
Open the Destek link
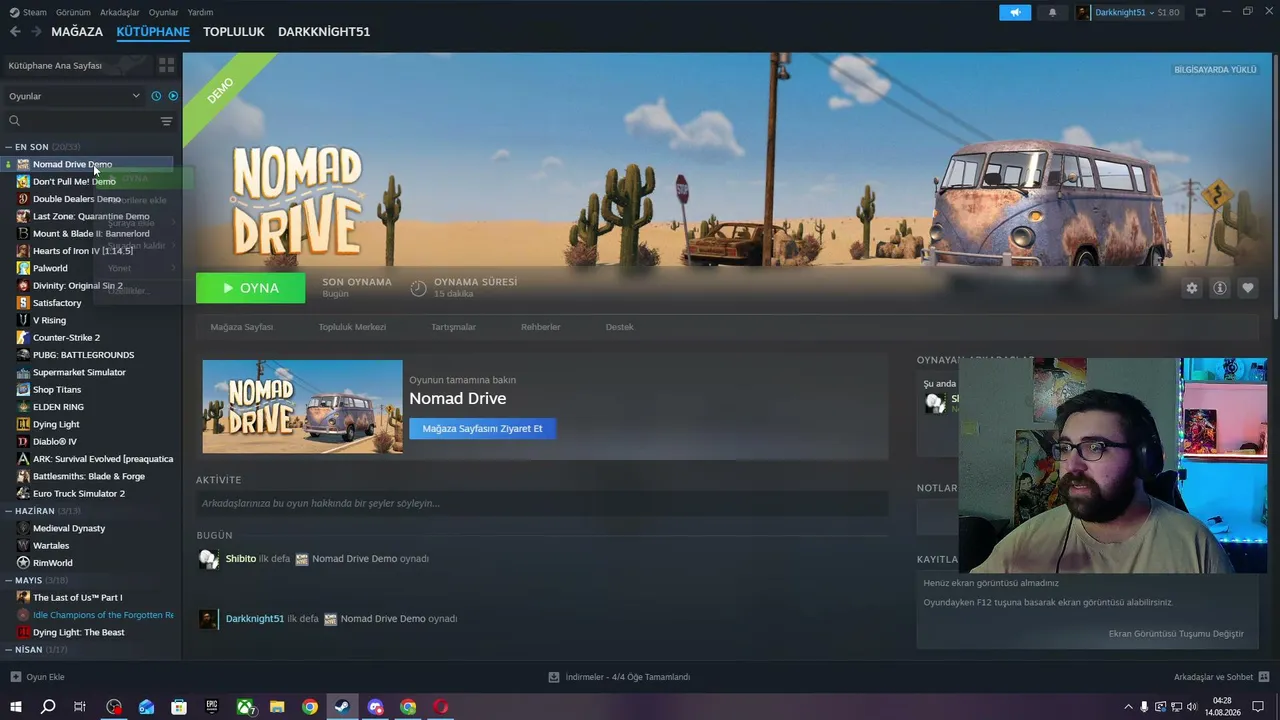pyautogui.click(x=619, y=327)
